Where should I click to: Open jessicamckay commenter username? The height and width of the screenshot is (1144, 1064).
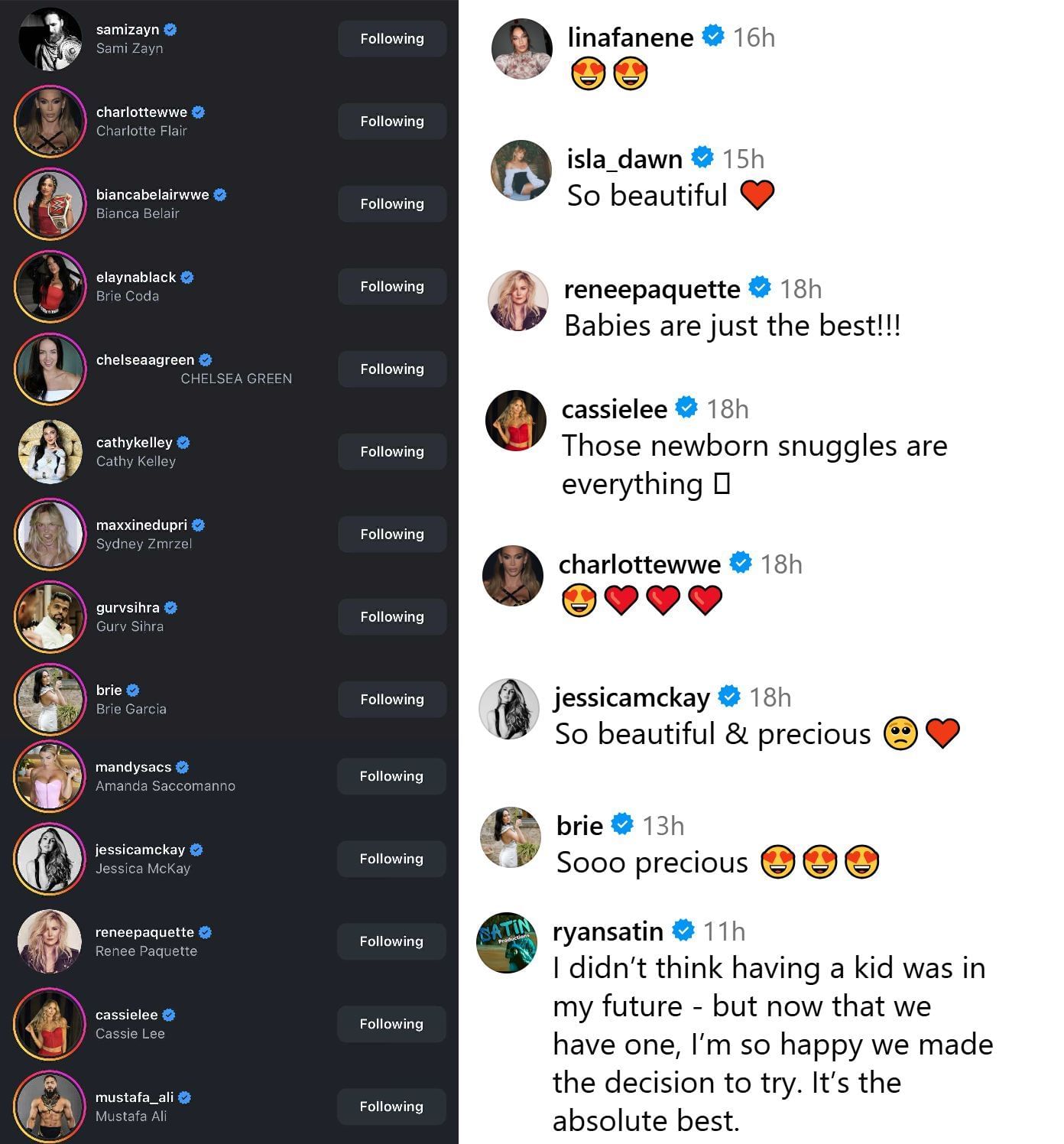pyautogui.click(x=632, y=697)
